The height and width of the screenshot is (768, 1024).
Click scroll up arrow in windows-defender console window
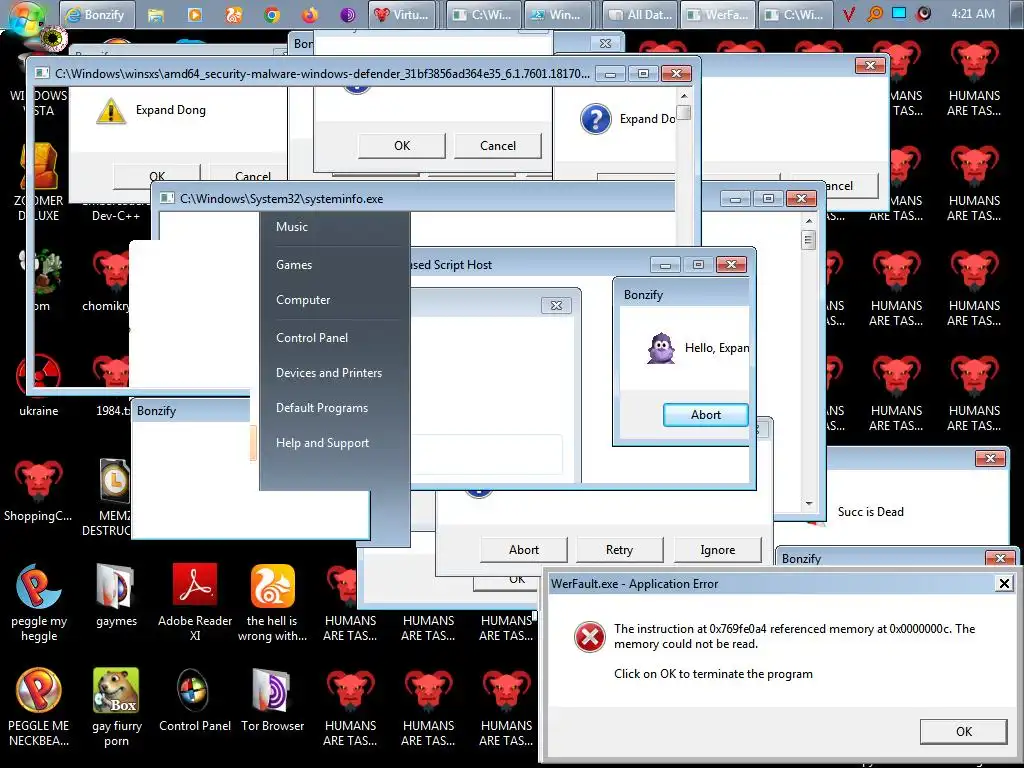[x=684, y=96]
